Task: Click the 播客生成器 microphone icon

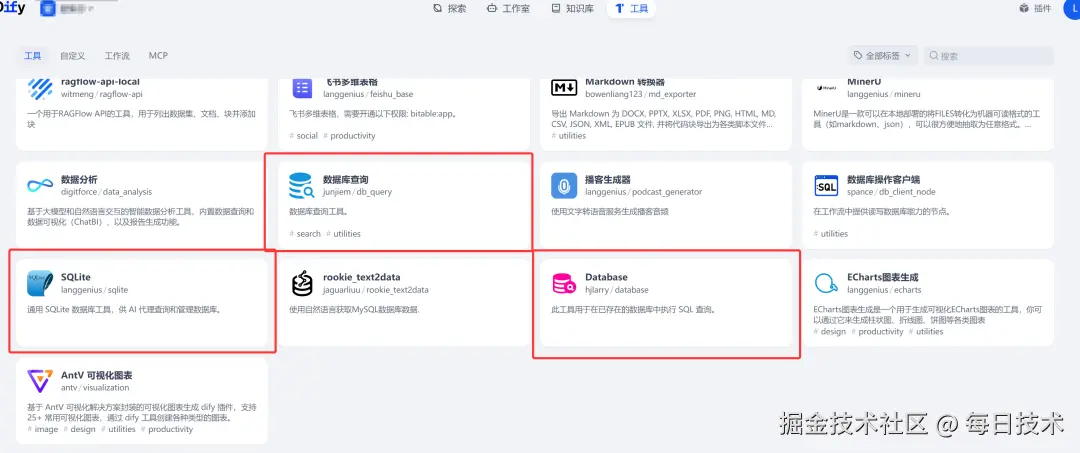Action: click(x=564, y=186)
